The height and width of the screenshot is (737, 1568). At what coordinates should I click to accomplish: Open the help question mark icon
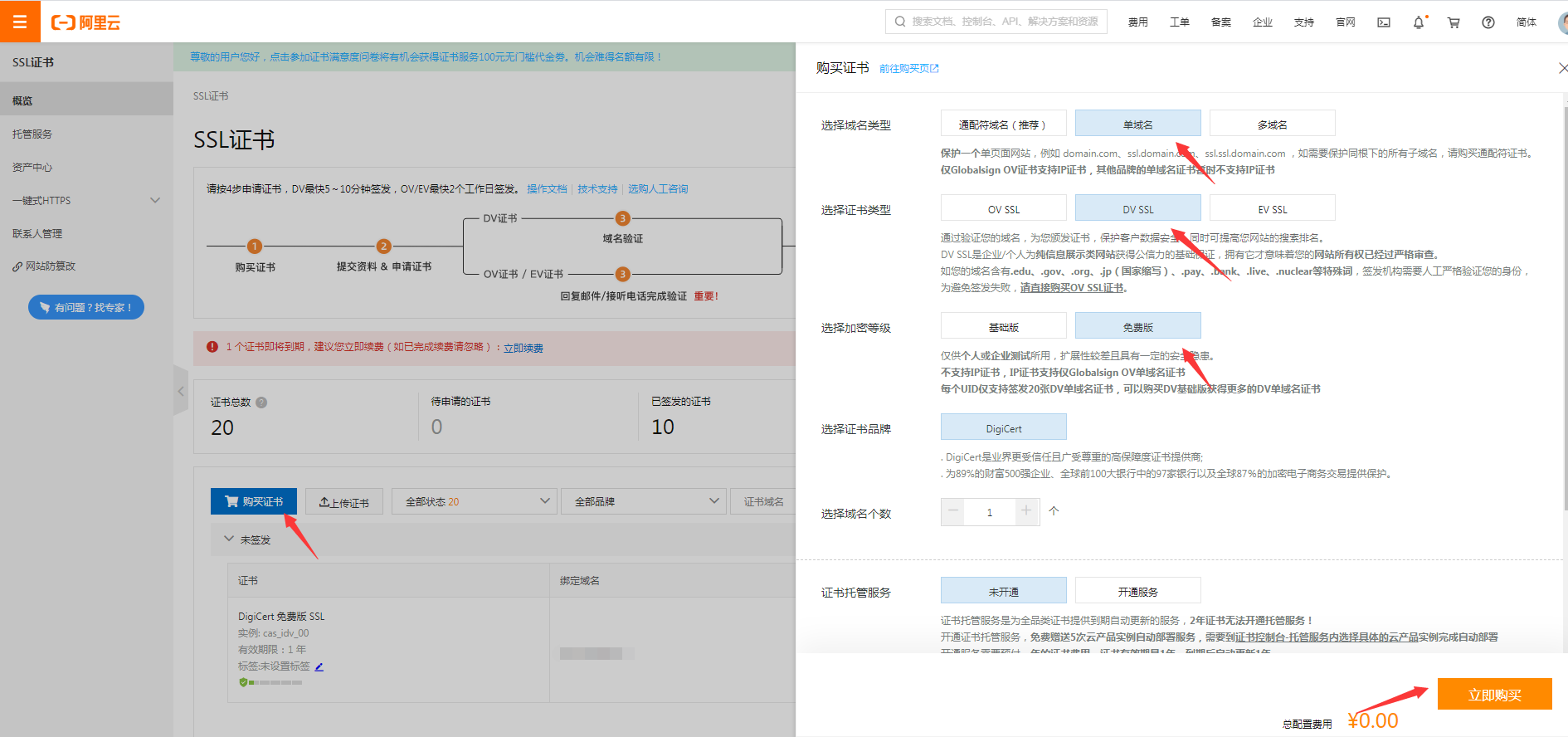(x=1488, y=22)
